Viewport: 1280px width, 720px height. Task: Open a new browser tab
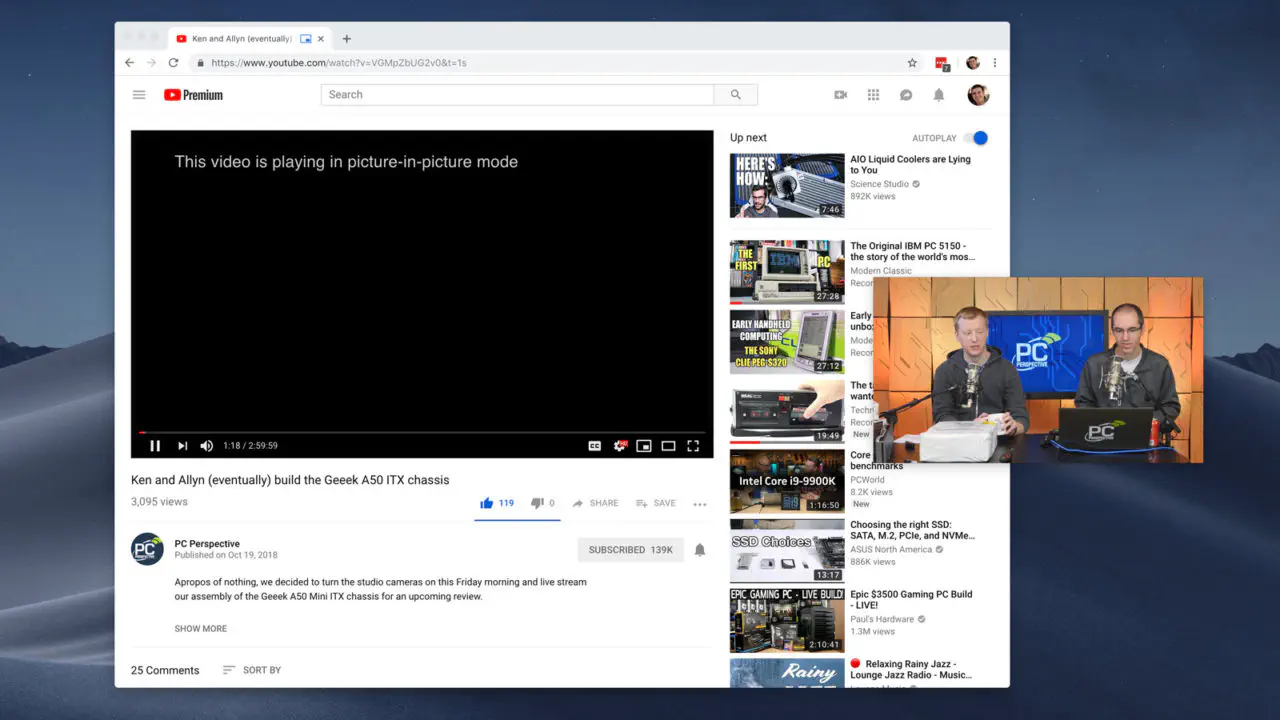point(347,39)
